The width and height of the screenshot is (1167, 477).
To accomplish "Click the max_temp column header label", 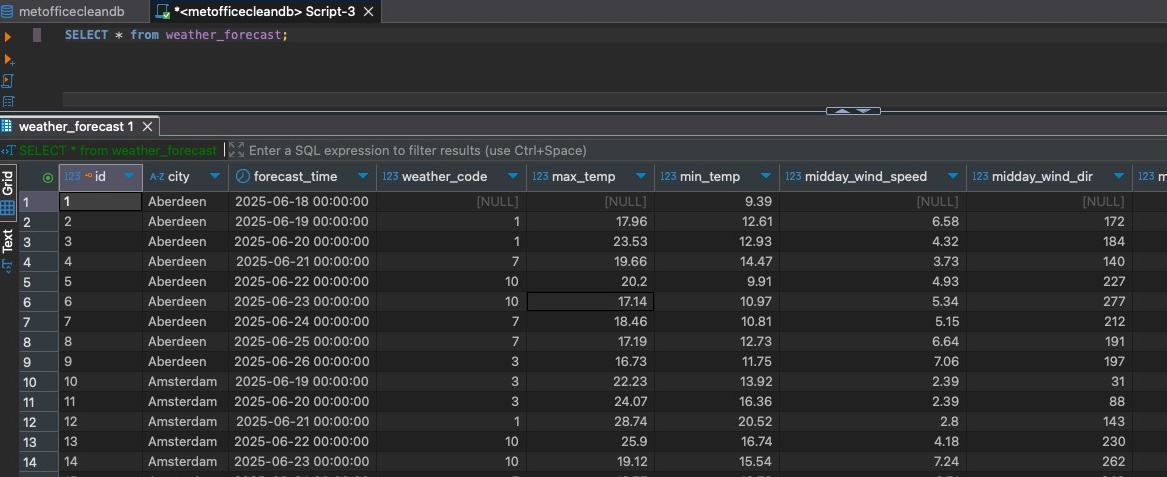I will 584,176.
